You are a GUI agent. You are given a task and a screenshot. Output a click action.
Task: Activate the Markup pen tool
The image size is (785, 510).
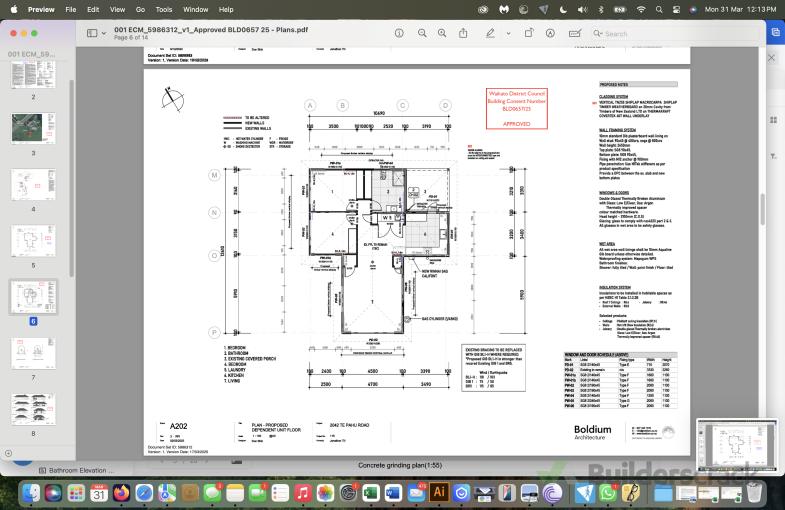[490, 33]
